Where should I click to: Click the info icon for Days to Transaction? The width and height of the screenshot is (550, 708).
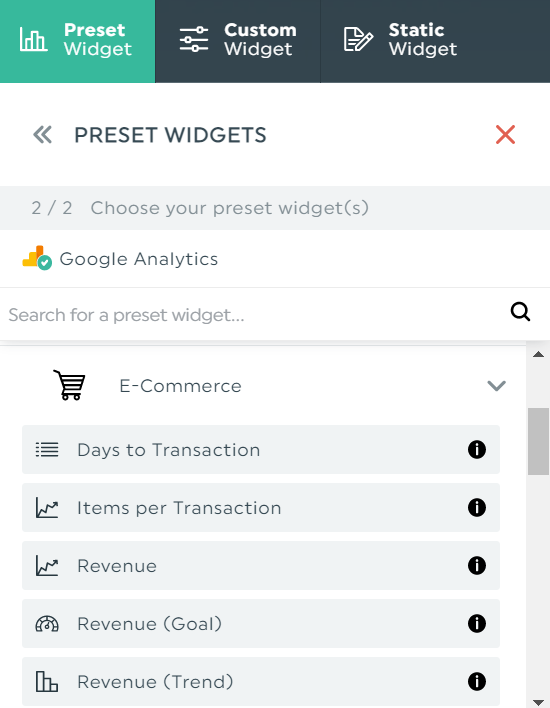click(x=476, y=450)
